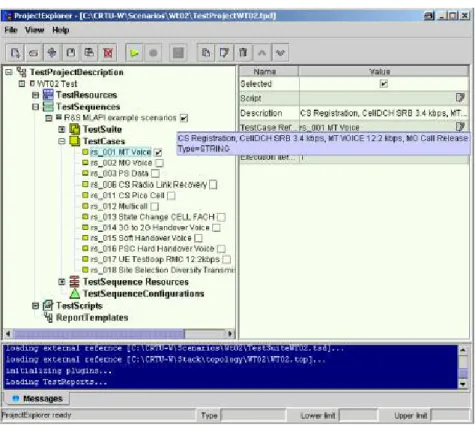The image size is (475, 425).
Task: Click the TestResources node icon
Action: coord(48,95)
